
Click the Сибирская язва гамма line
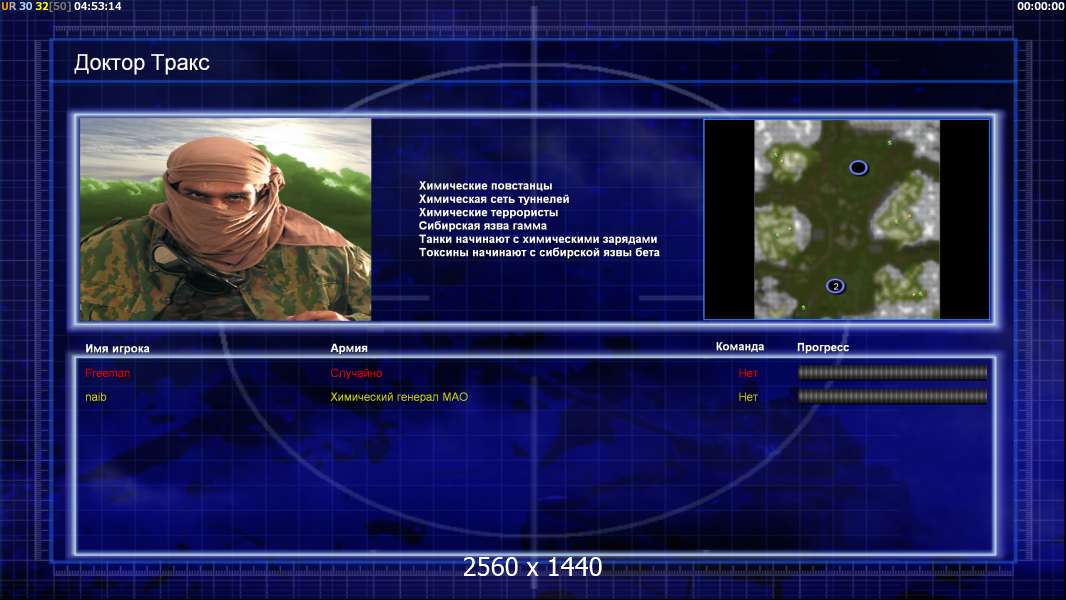tap(483, 226)
